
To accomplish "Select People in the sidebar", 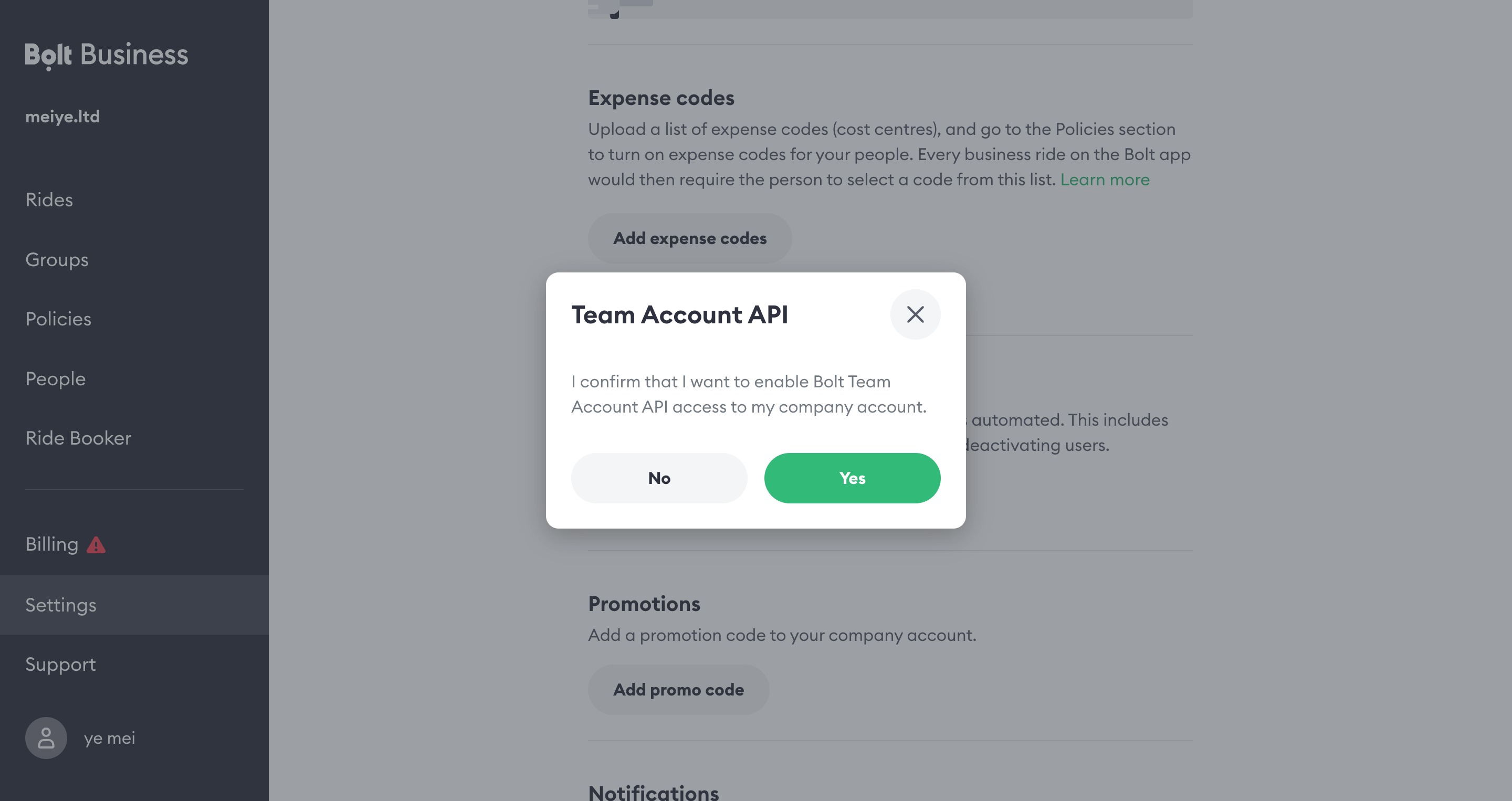I will (55, 378).
